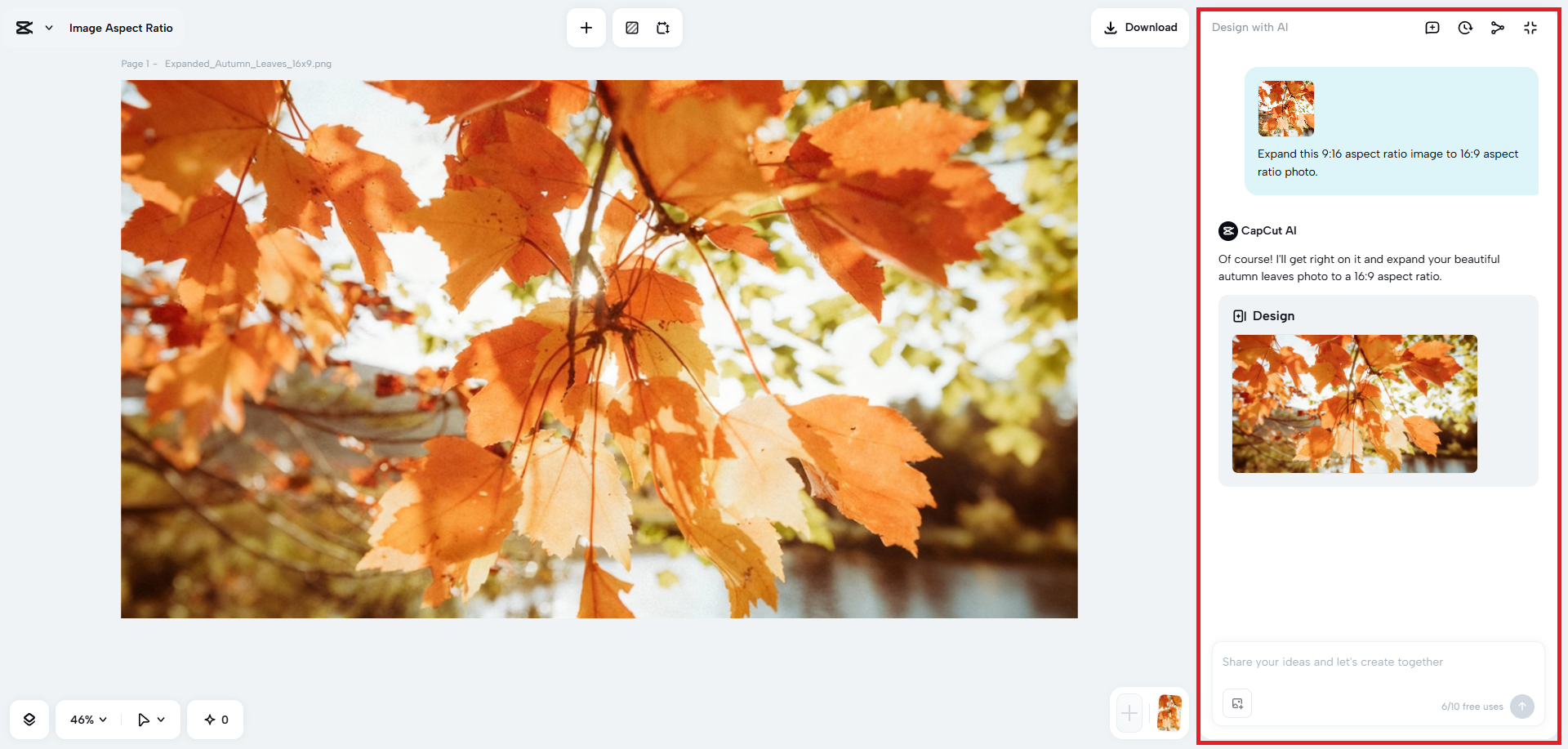
Task: Click the canvas resize icon
Action: [x=663, y=28]
